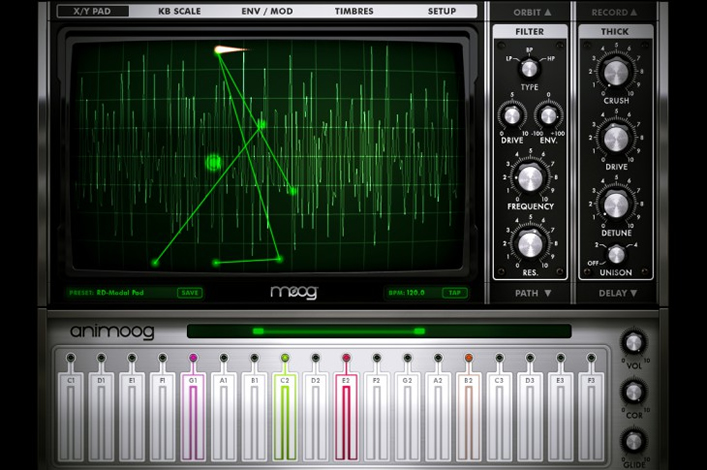This screenshot has height=470, width=707.
Task: Click the indicator light above F3
Action: click(x=591, y=358)
